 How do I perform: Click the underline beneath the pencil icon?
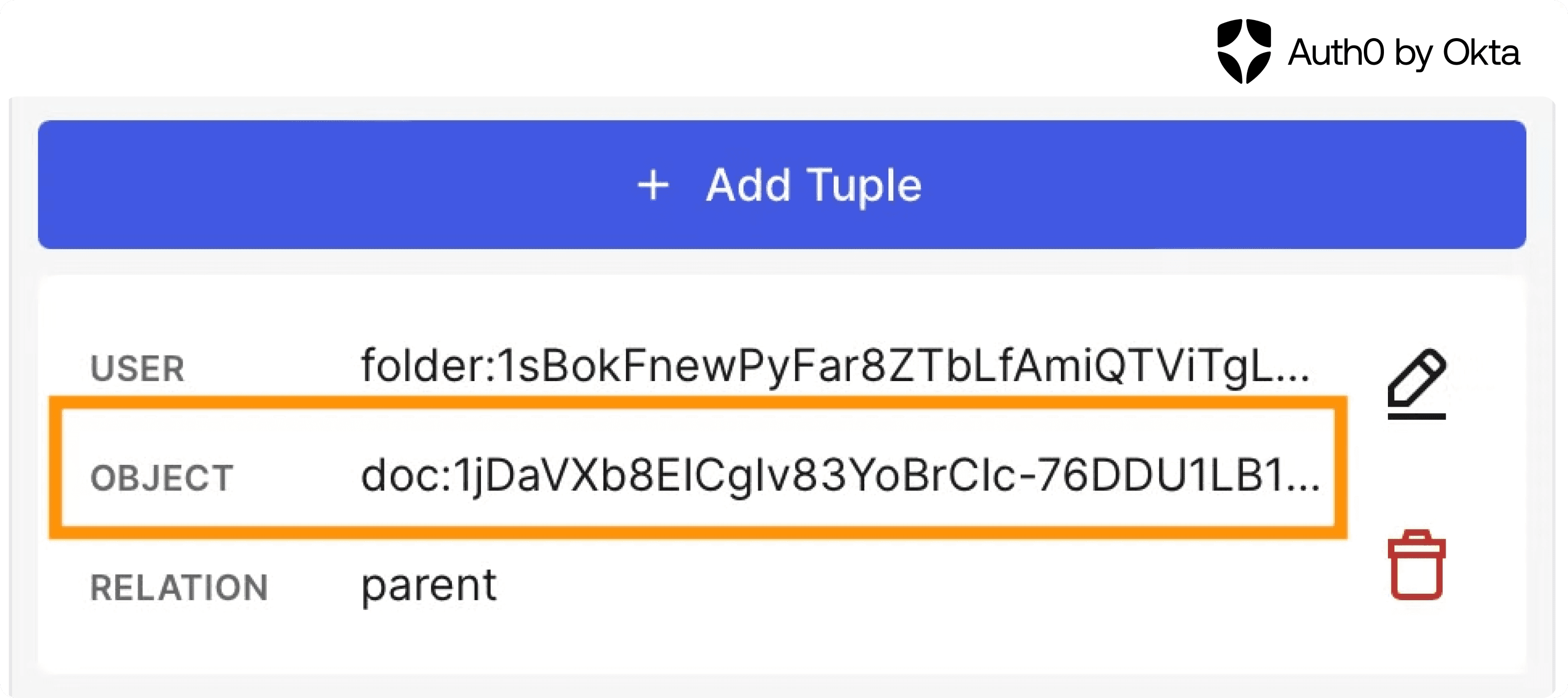coord(1417,416)
